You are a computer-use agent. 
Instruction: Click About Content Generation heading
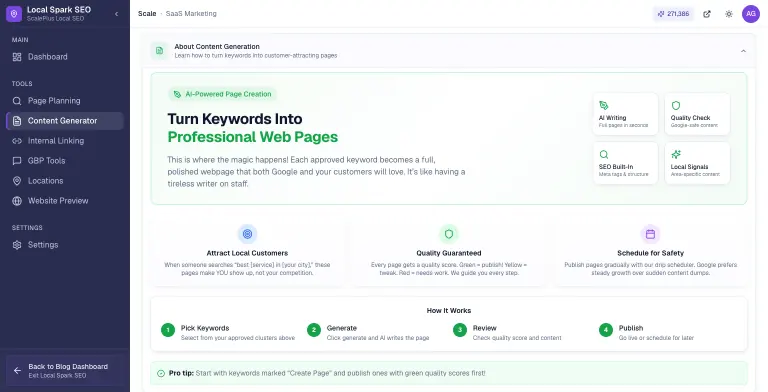click(217, 47)
